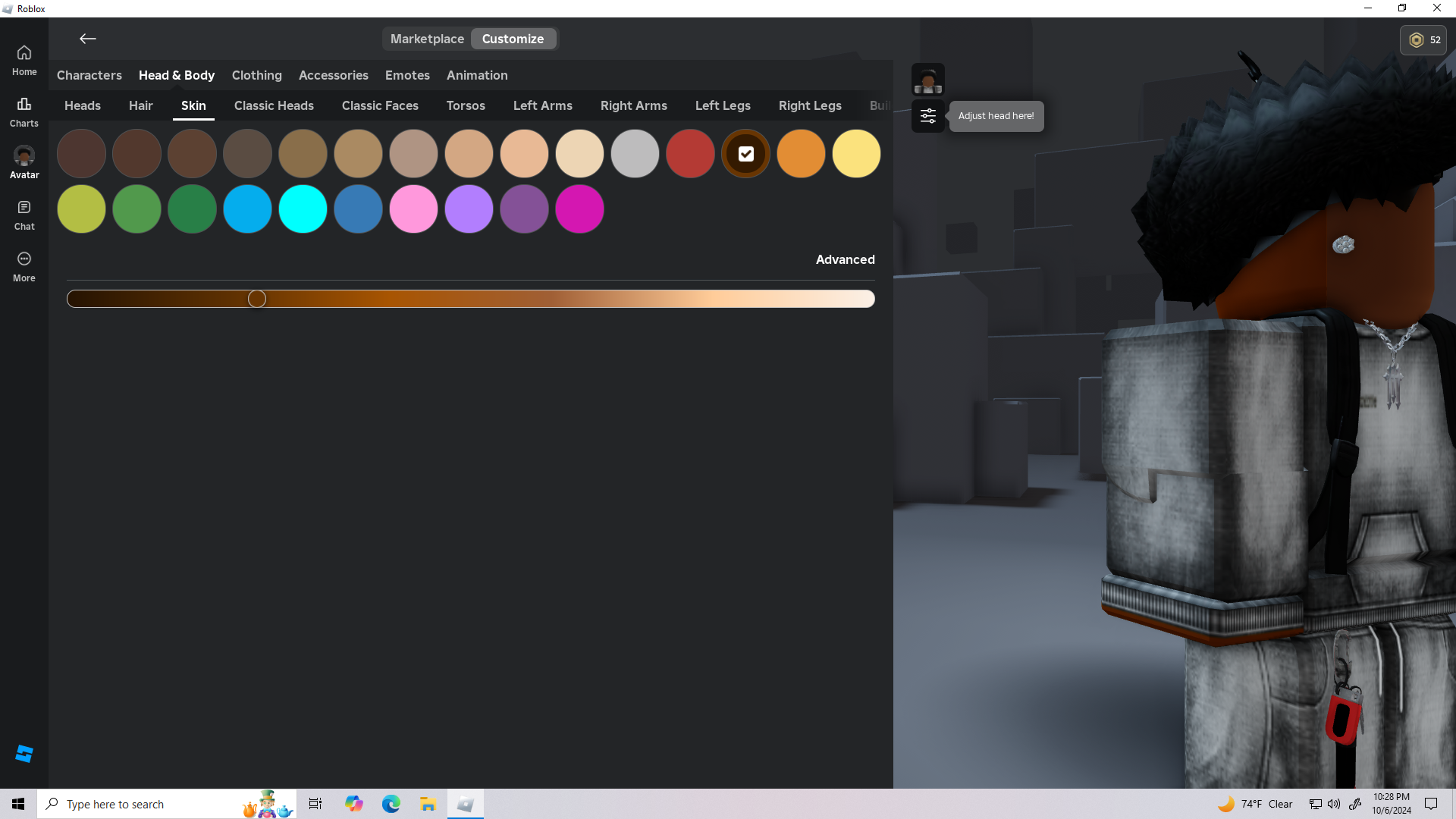Screen dimensions: 1456x819
Task: Click the back arrow icon
Action: (88, 39)
